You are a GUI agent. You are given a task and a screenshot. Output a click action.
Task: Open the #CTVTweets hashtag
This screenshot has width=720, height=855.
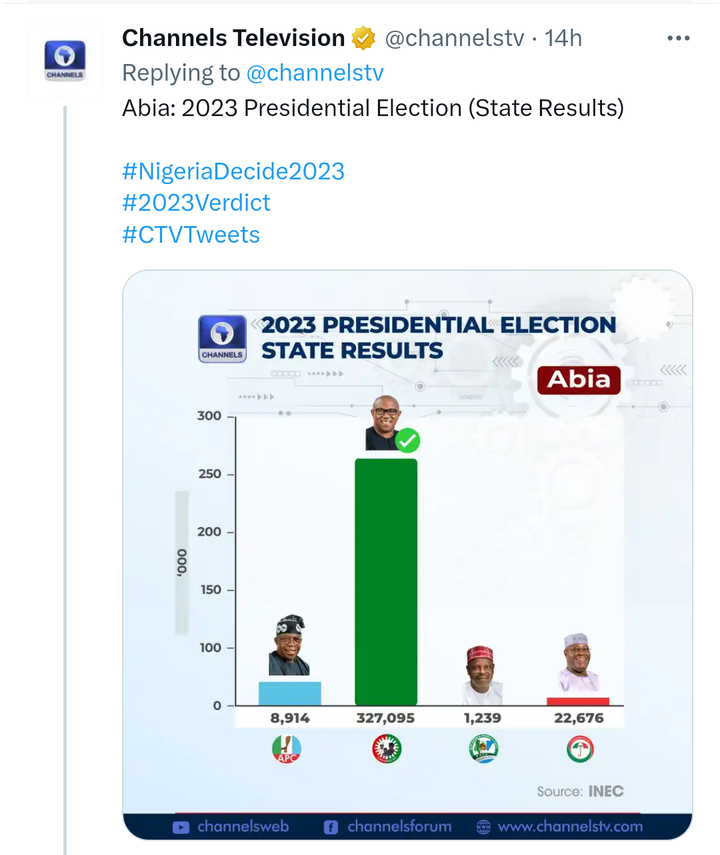[x=191, y=234]
